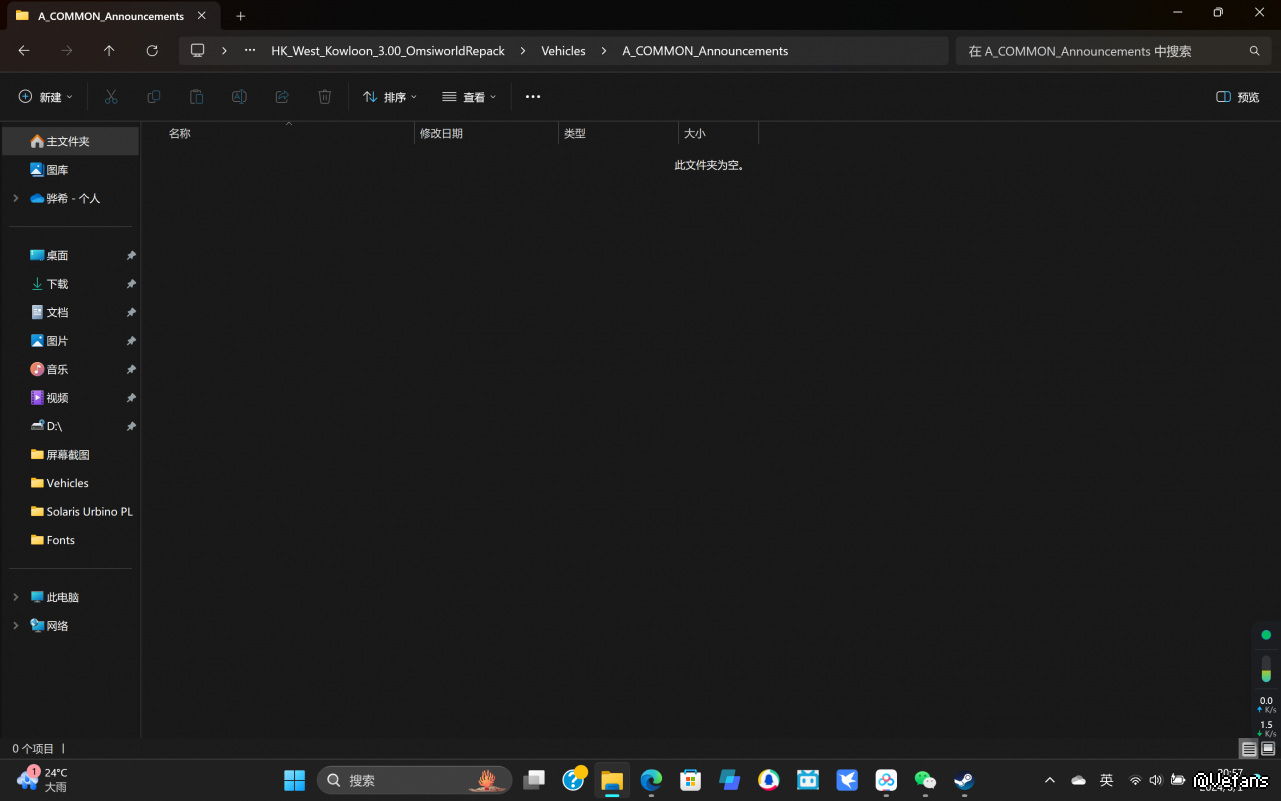Open the 排序 sort dropdown

390,97
